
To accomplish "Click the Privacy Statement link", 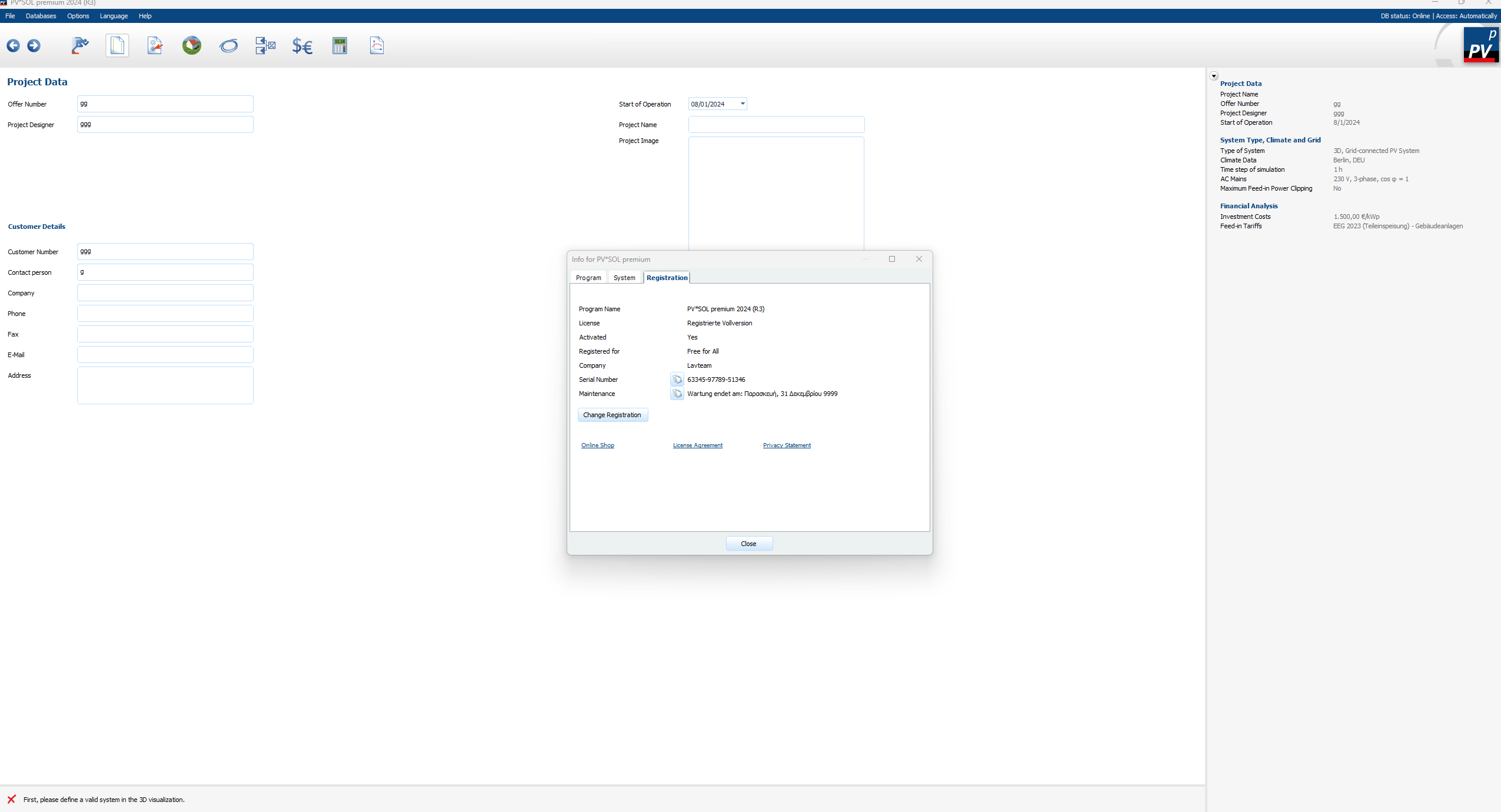I will click(788, 445).
